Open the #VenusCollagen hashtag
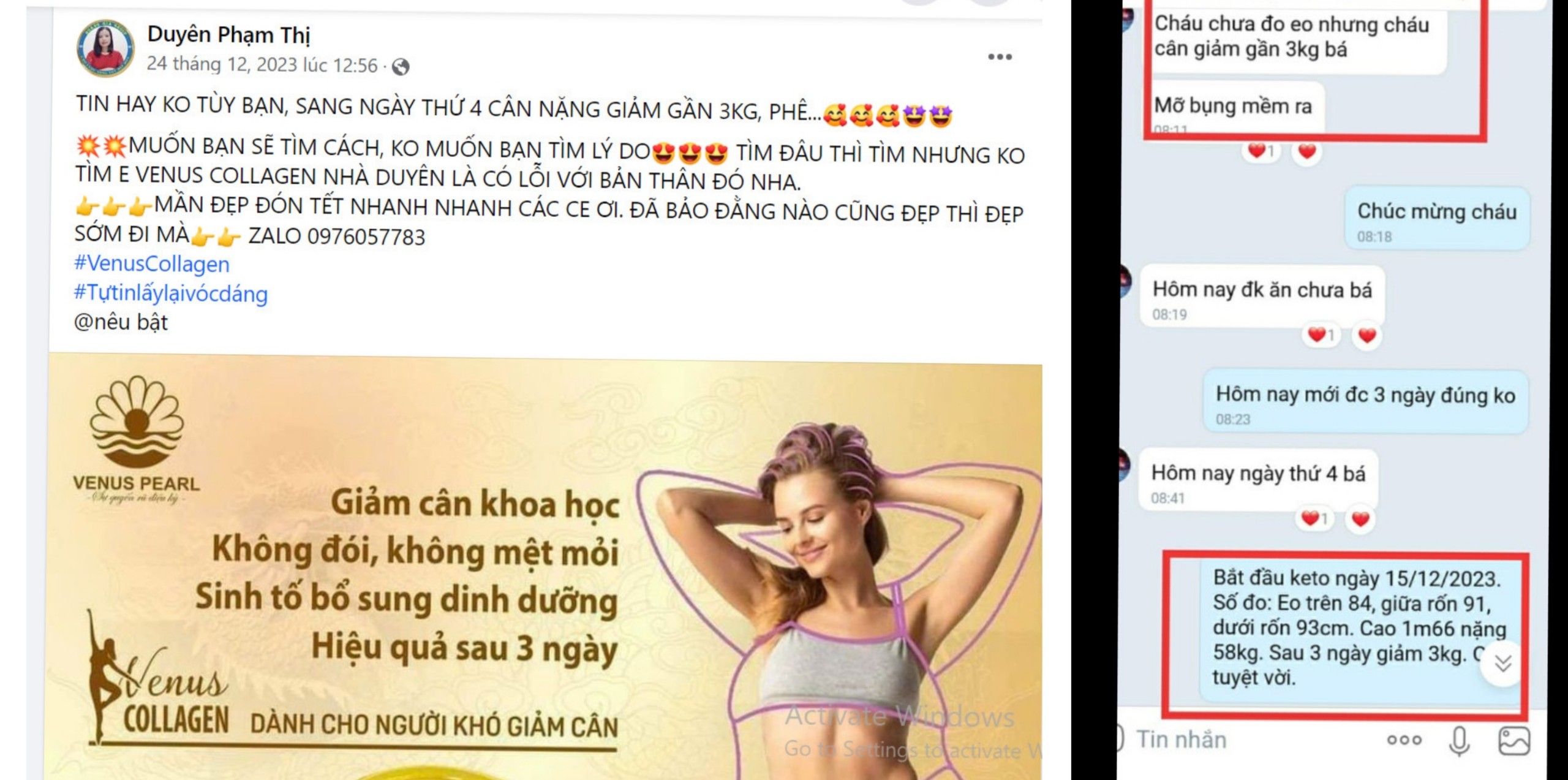The image size is (1568, 780). [151, 263]
